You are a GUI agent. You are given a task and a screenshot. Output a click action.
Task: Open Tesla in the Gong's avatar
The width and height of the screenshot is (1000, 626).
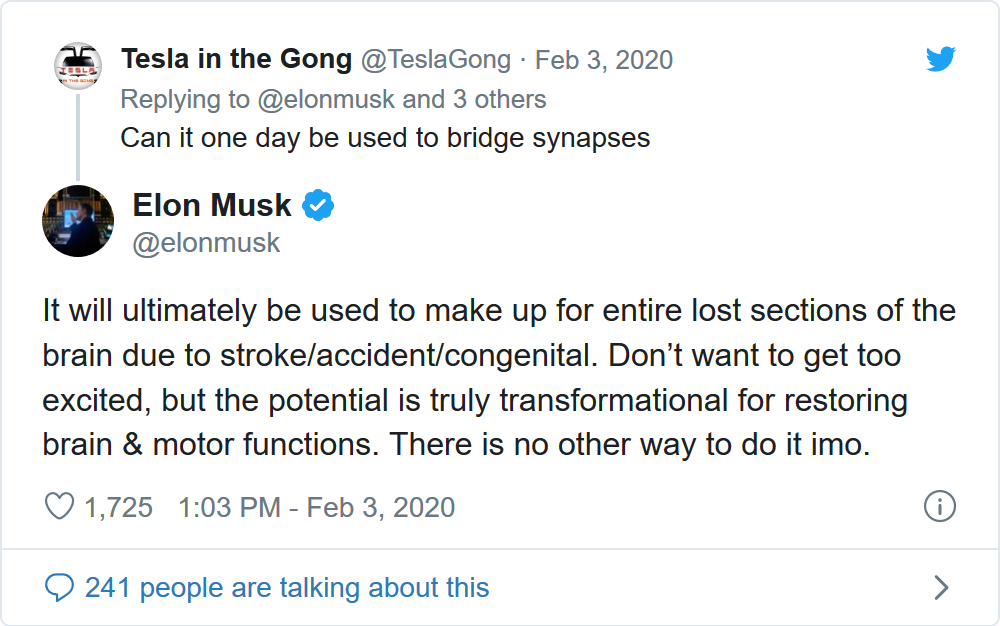coord(78,67)
